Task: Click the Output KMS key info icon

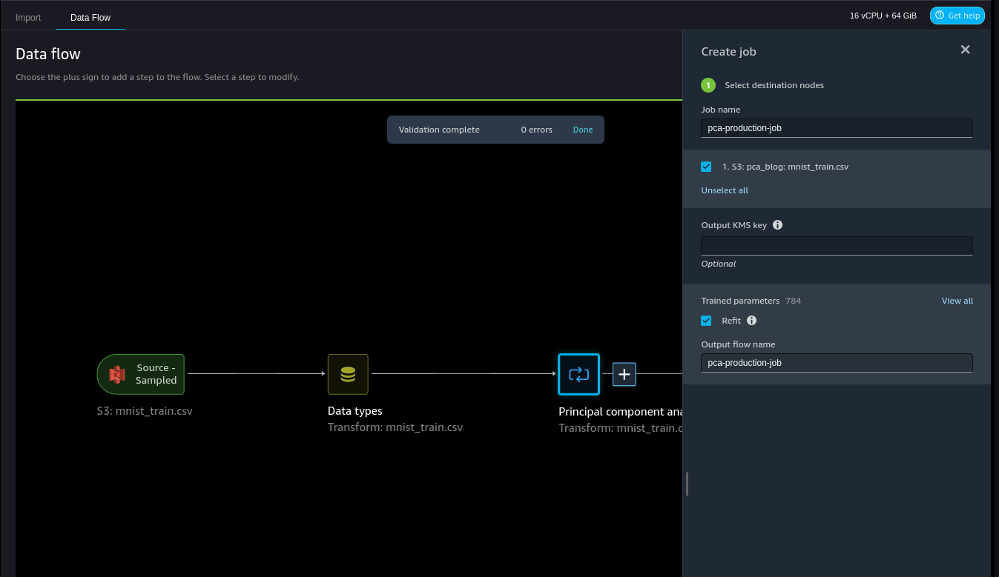Action: point(778,225)
